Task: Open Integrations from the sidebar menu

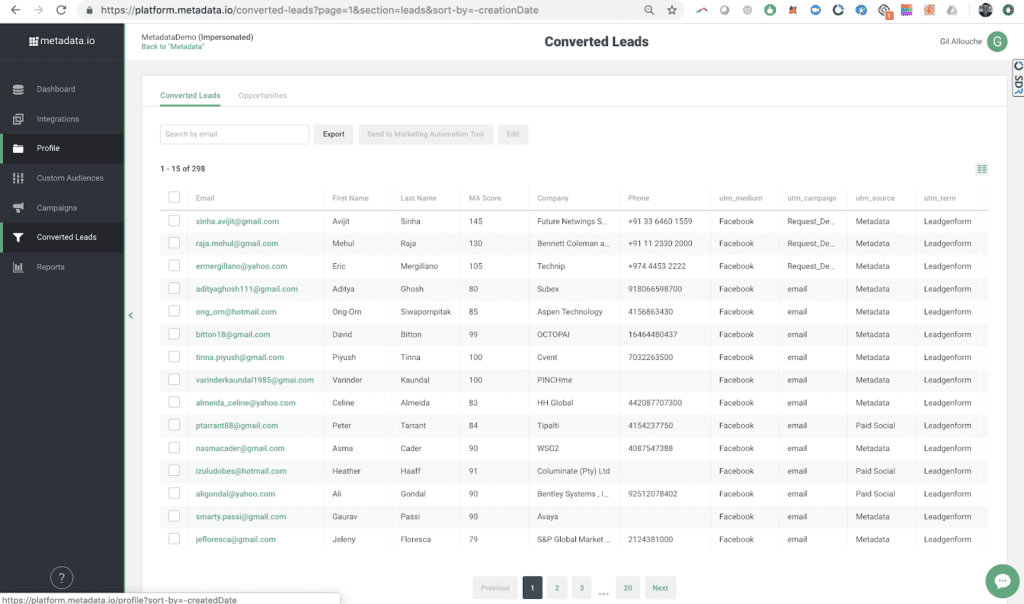Action: click(x=57, y=119)
